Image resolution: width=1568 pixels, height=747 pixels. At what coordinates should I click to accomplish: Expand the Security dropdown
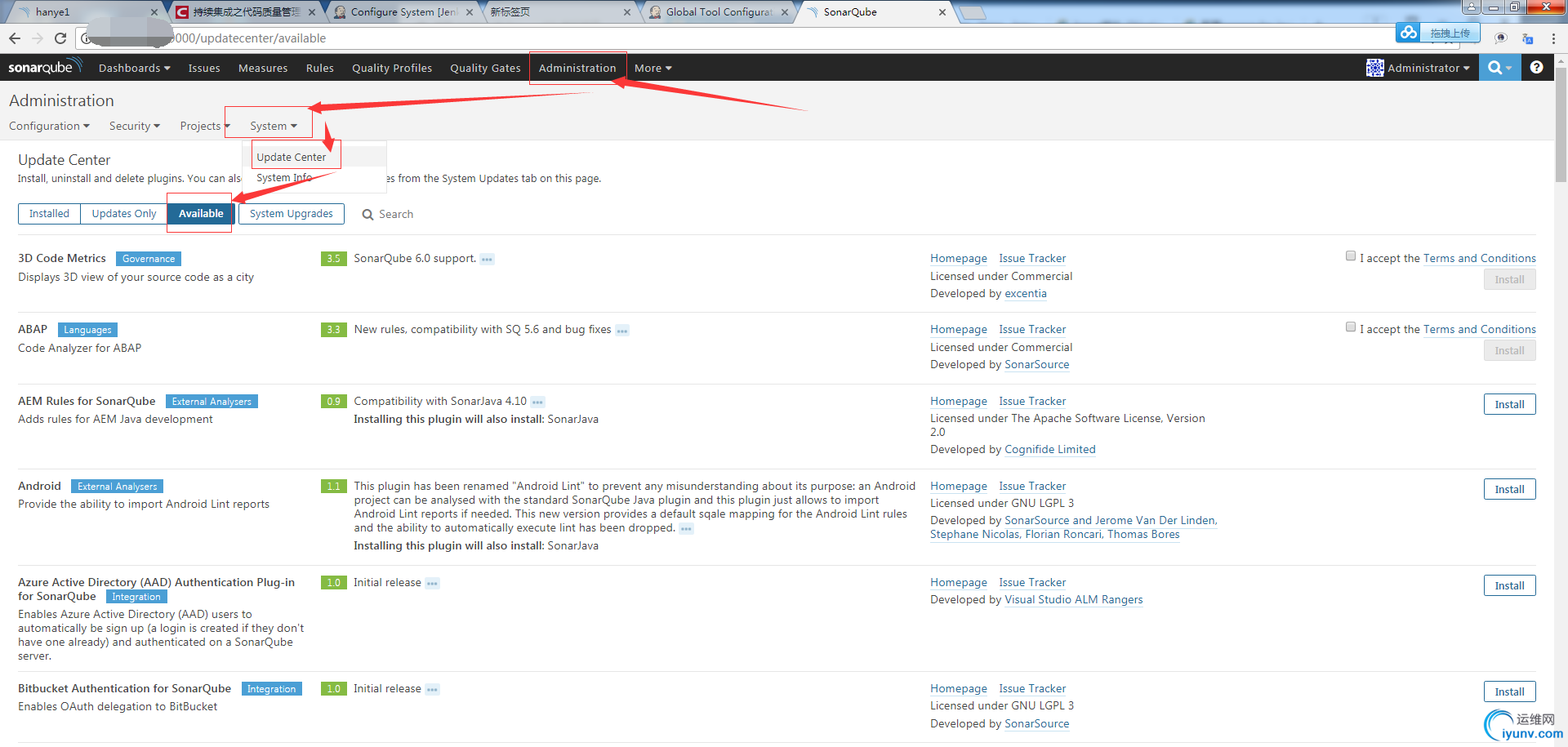click(135, 126)
